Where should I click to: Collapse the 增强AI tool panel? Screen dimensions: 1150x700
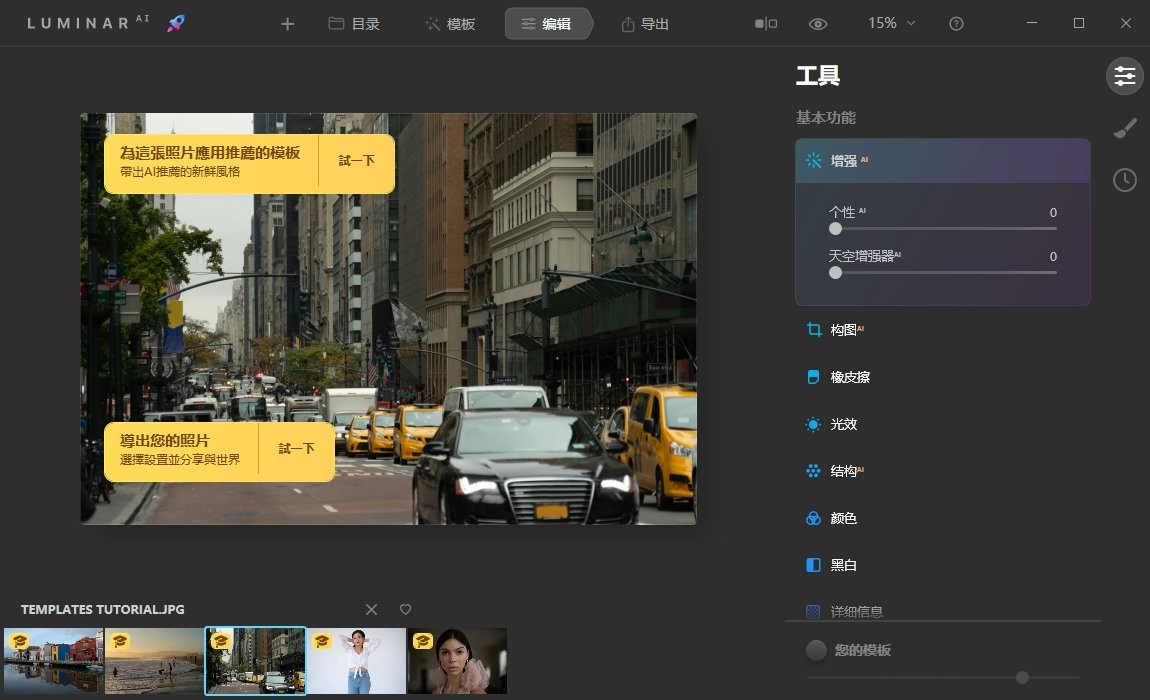click(x=846, y=160)
